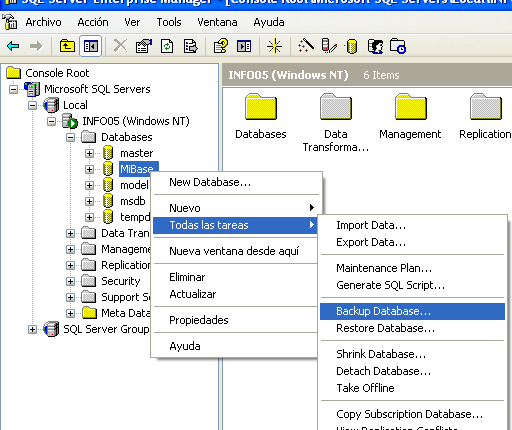Image resolution: width=512 pixels, height=430 pixels.
Task: Toggle the Show/Hide Console Tree icon
Action: tap(90, 46)
